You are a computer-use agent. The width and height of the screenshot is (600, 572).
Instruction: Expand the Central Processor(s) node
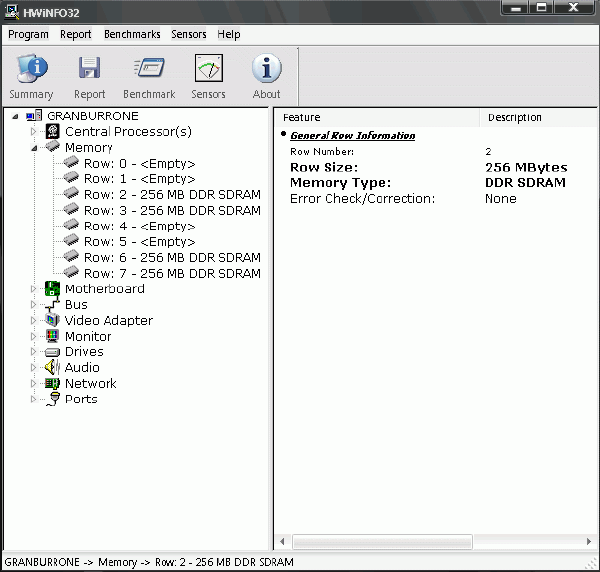[33, 132]
